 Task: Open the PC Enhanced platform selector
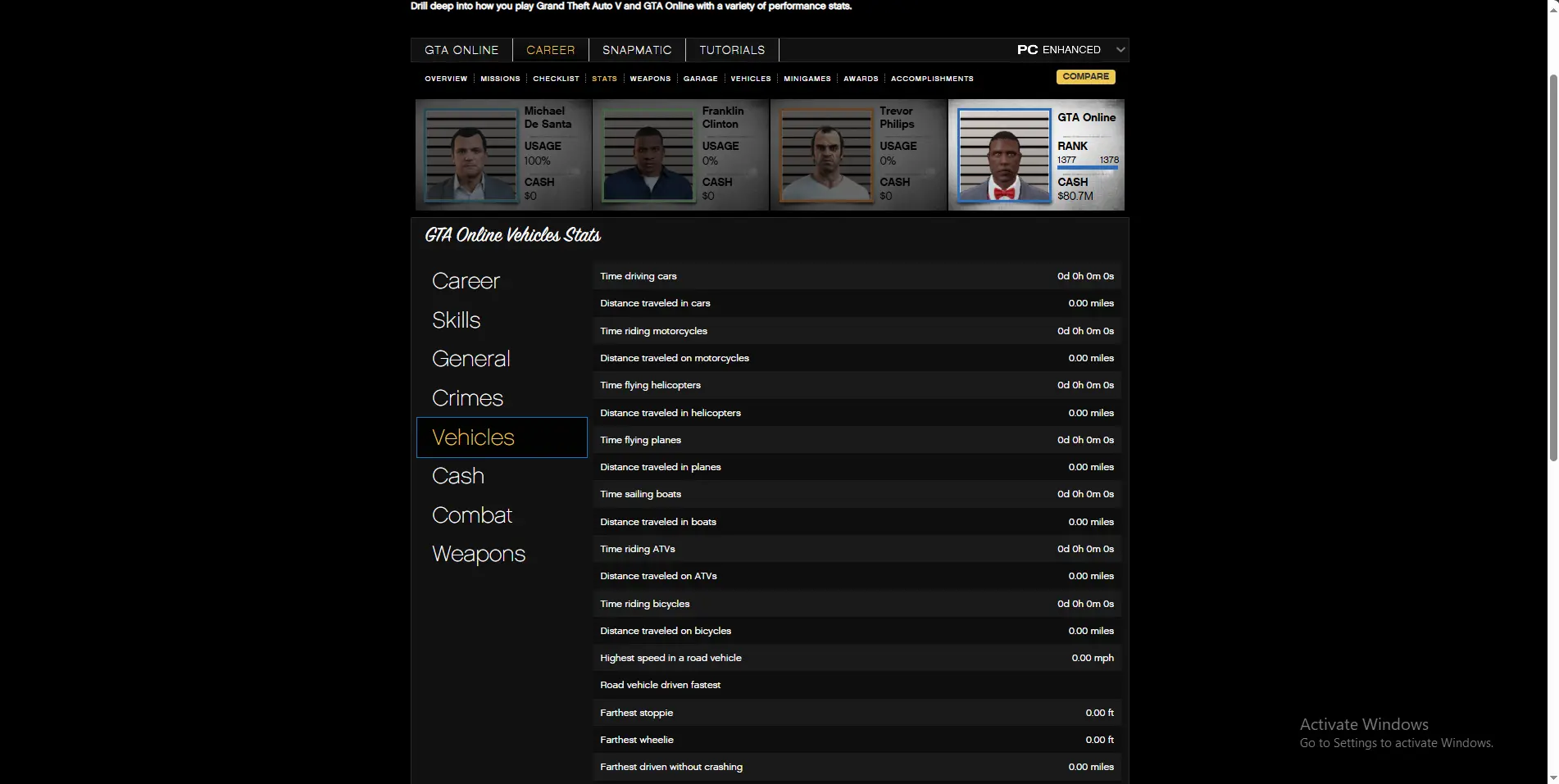click(x=1059, y=50)
